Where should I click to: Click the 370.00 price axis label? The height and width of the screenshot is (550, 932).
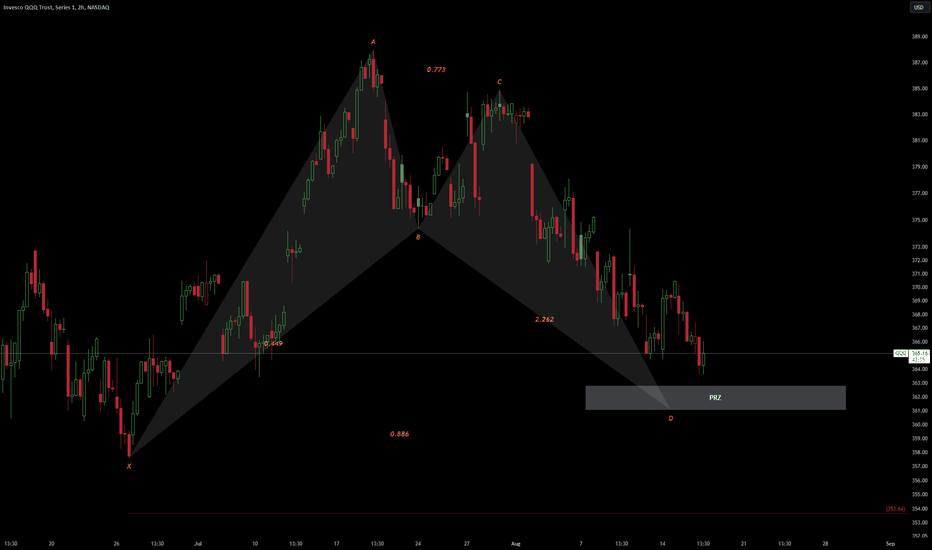pyautogui.click(x=920, y=287)
